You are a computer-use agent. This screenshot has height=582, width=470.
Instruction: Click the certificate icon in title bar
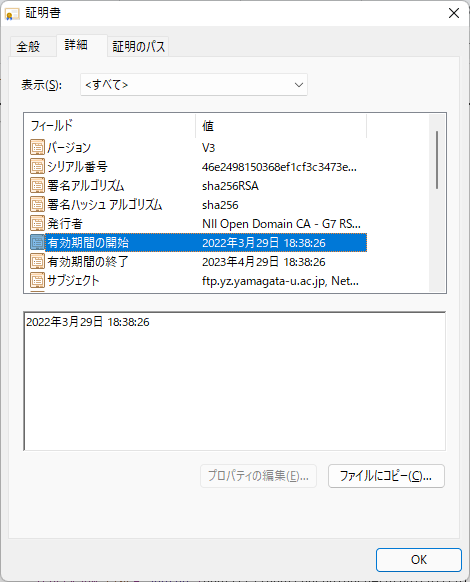click(x=12, y=14)
